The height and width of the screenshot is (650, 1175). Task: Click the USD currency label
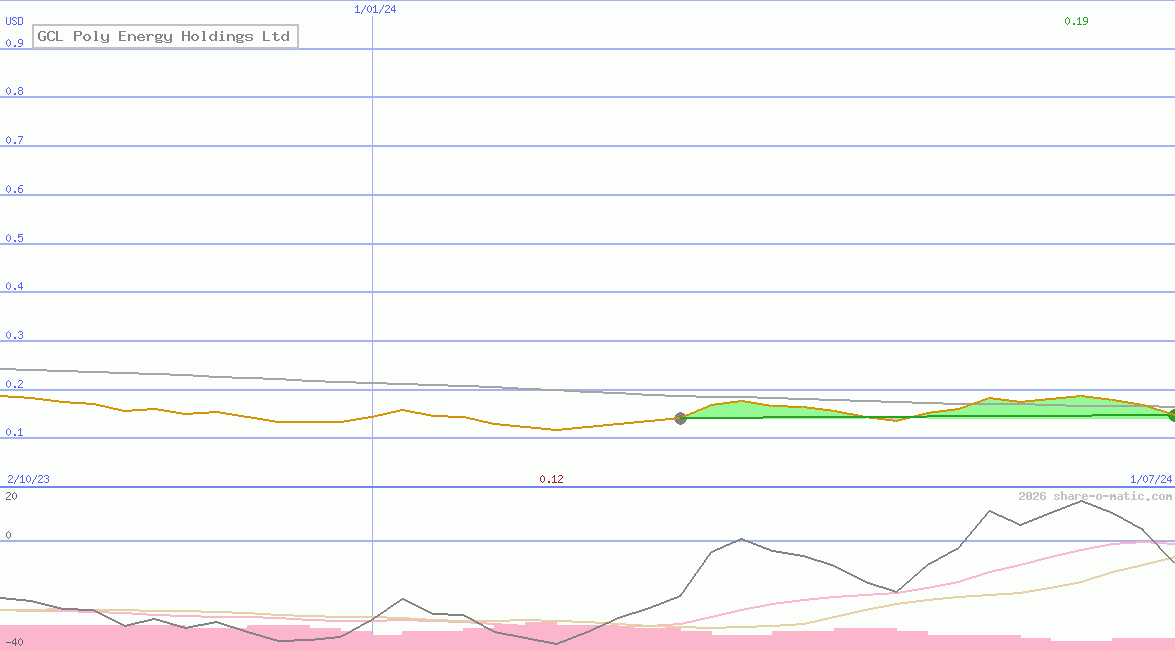14,21
